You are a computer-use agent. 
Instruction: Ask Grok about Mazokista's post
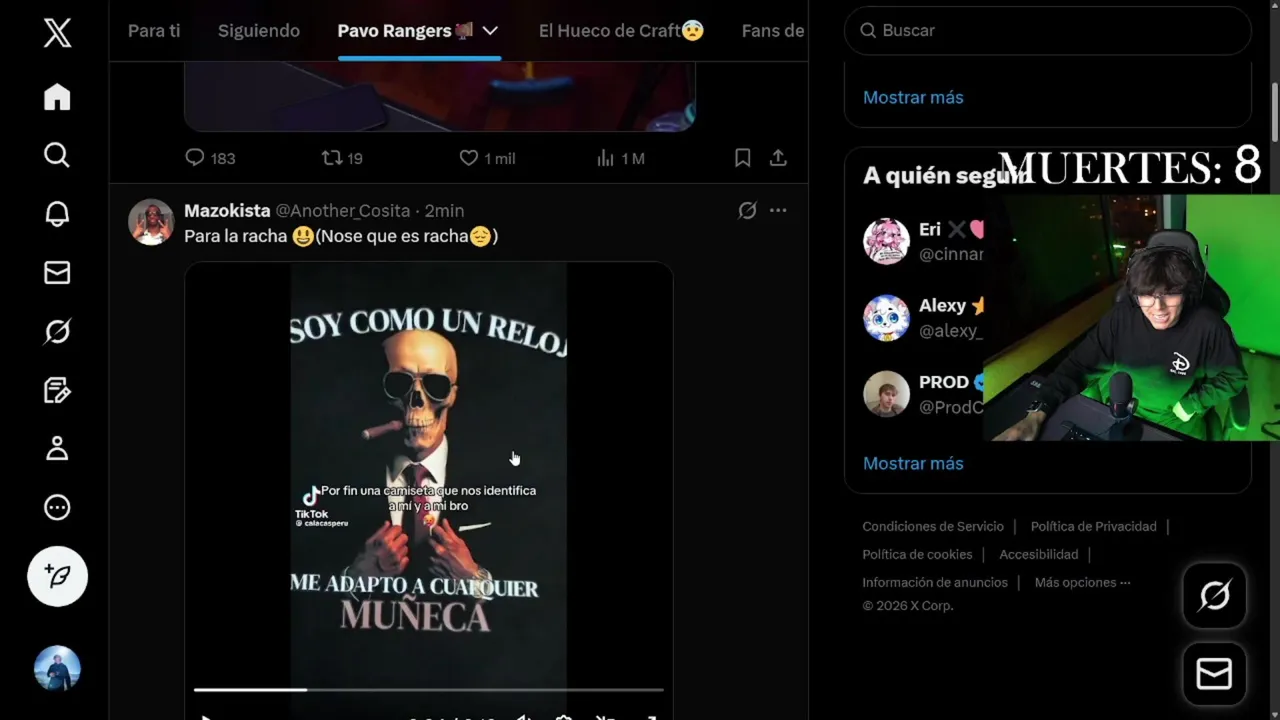pos(747,210)
